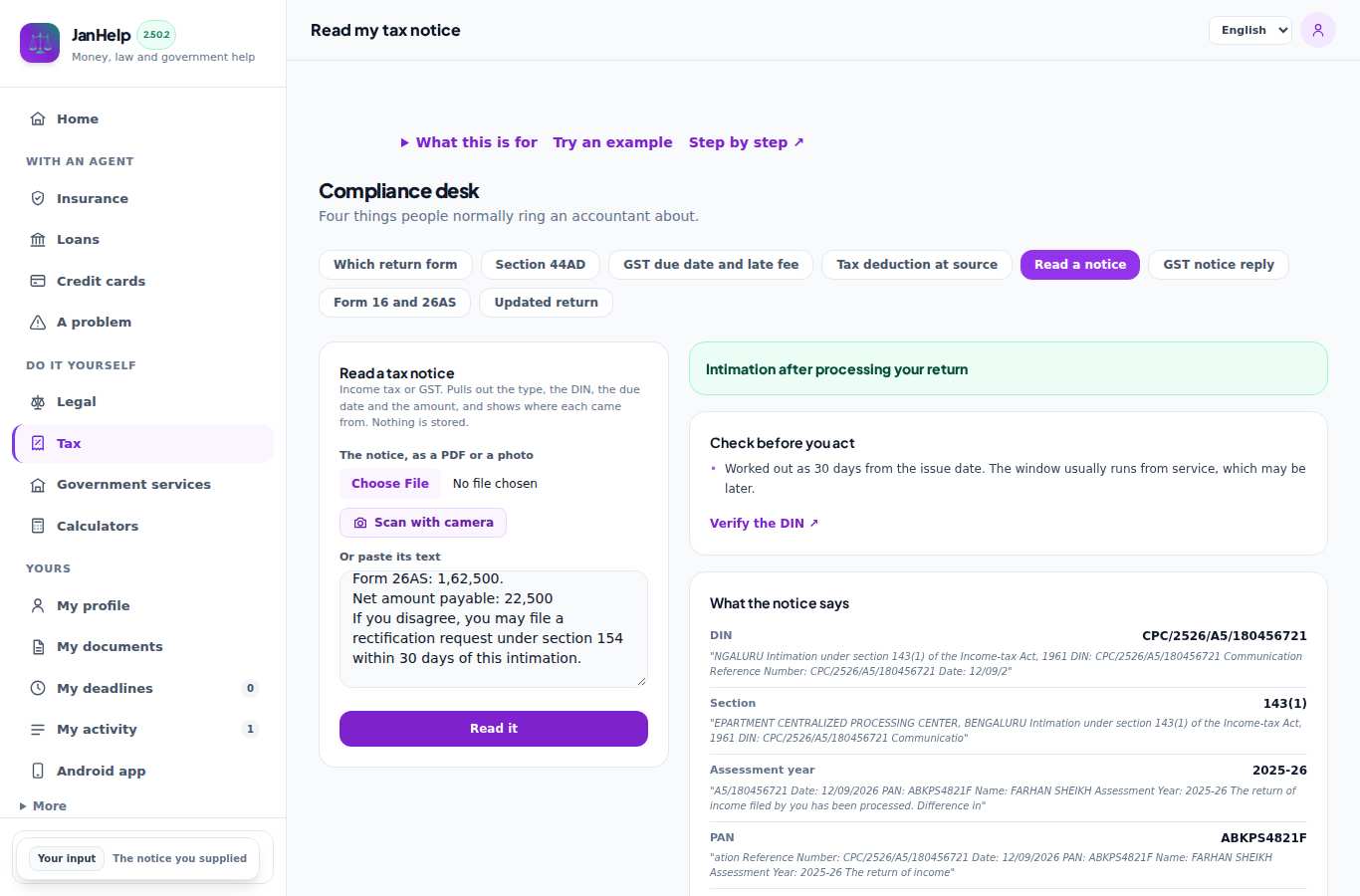Click the Home house icon in sidebar
Image resolution: width=1360 pixels, height=896 pixels.
(38, 118)
